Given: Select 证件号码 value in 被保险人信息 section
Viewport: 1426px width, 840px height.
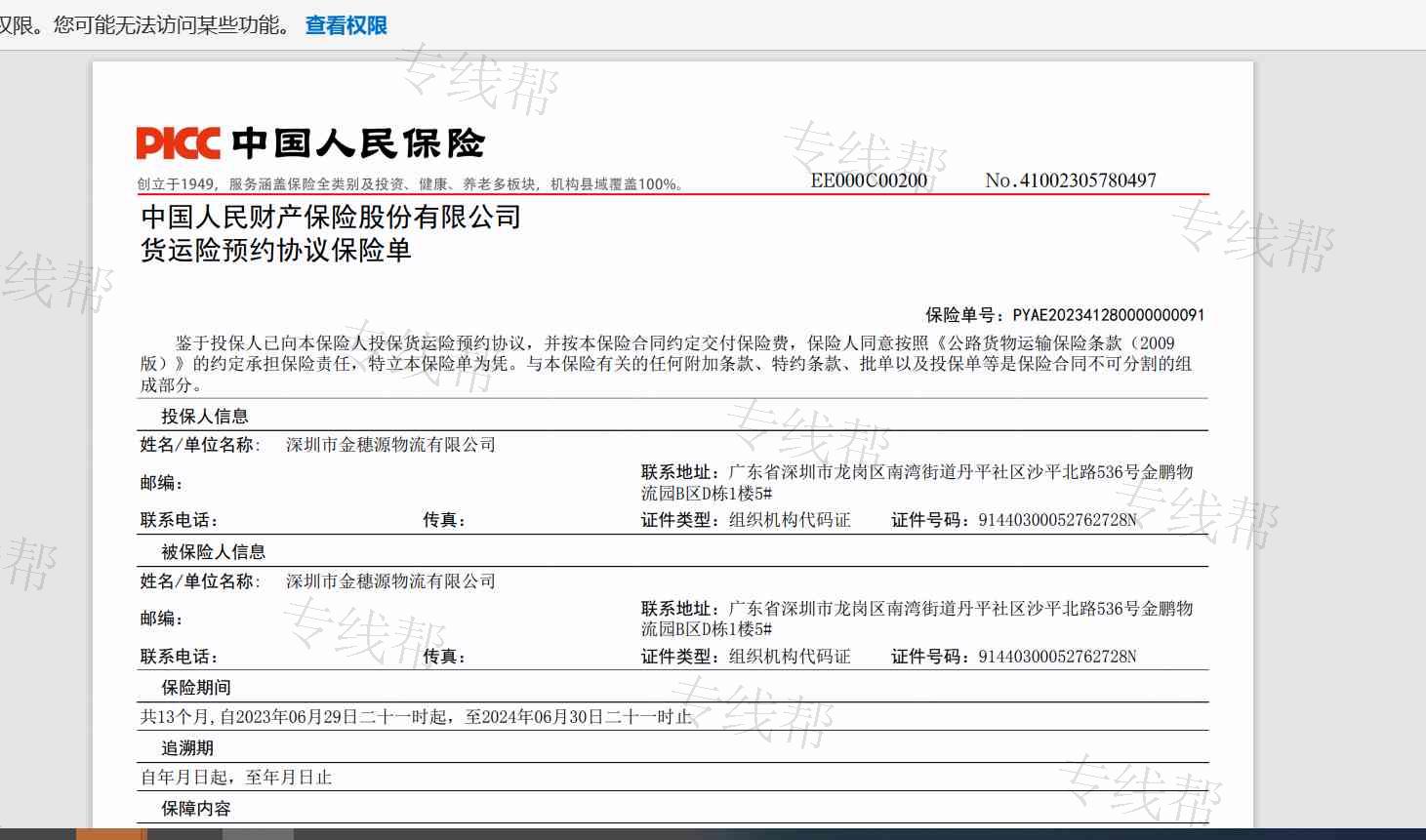Looking at the screenshot, I should (x=1057, y=657).
